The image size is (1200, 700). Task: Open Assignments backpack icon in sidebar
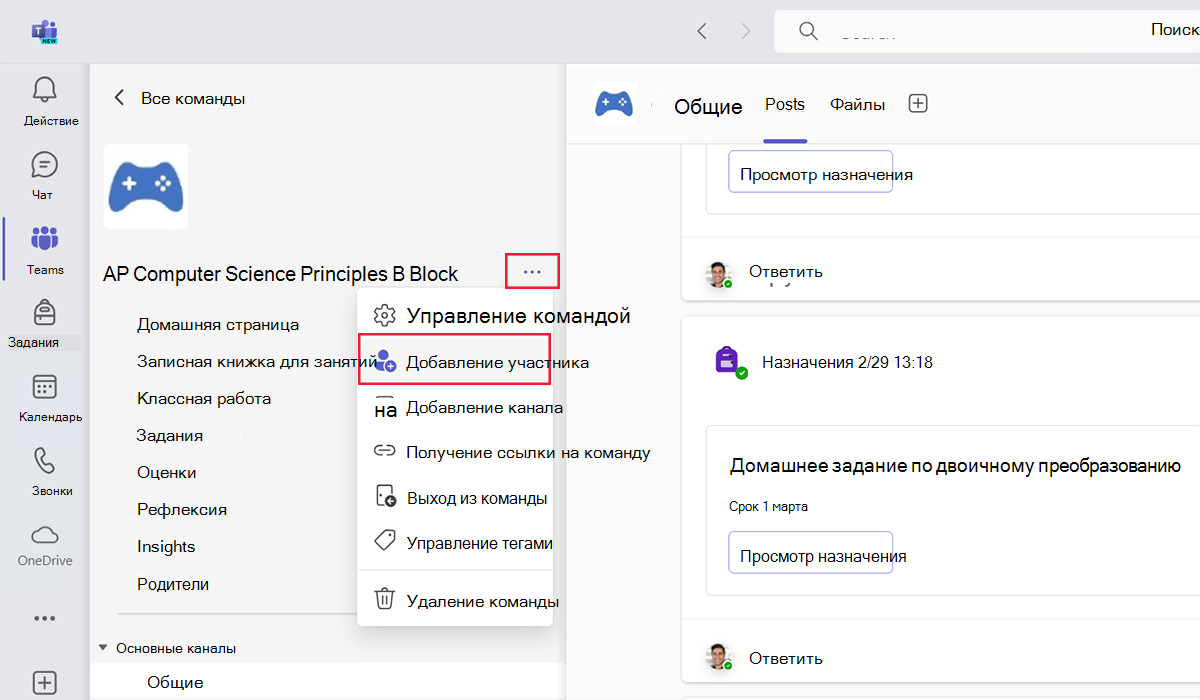(x=45, y=312)
